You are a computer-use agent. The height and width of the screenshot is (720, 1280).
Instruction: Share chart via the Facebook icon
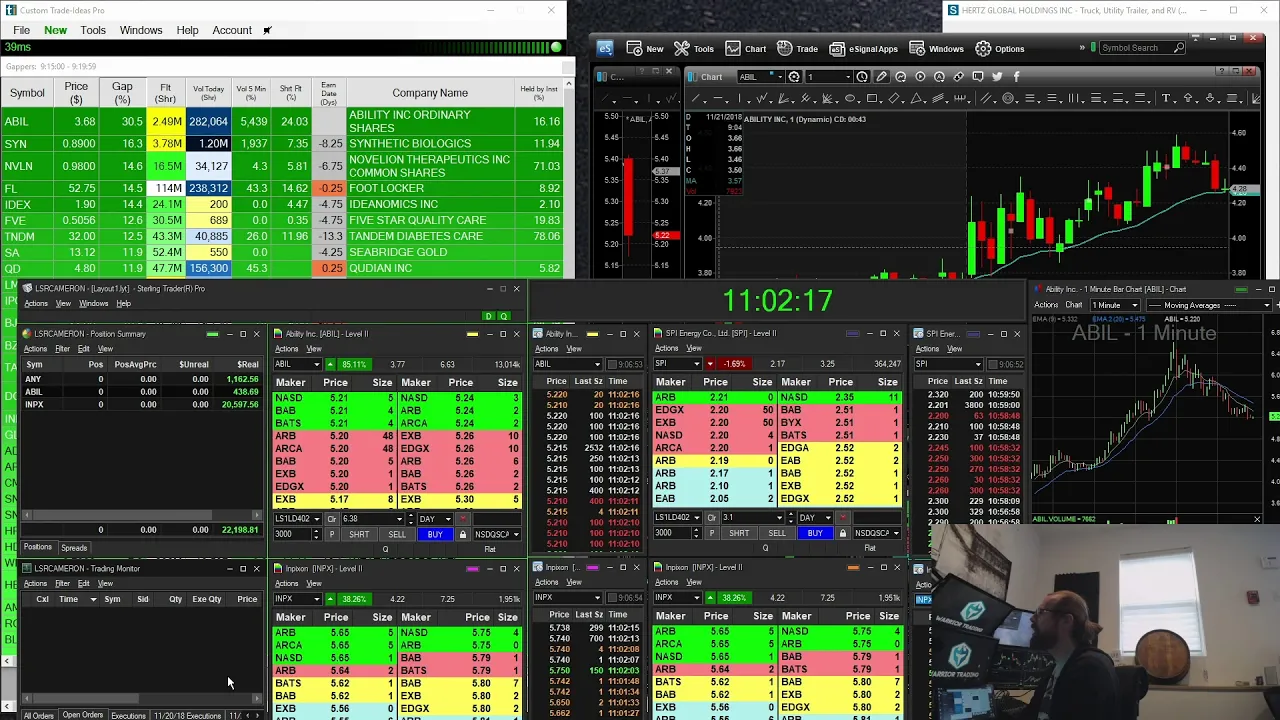pos(1016,76)
